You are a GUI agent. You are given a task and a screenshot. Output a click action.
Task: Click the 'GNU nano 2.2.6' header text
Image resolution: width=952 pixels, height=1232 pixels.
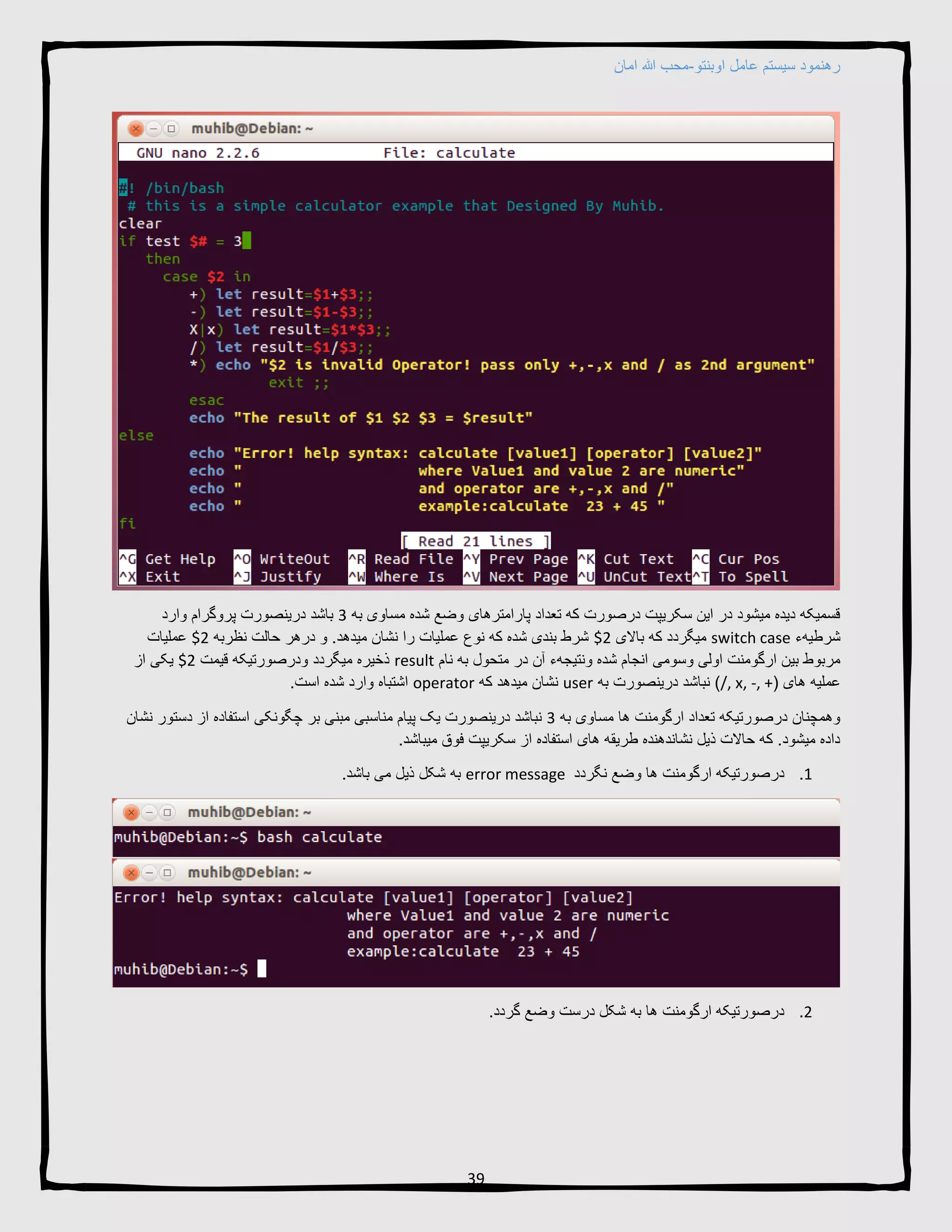(x=198, y=153)
